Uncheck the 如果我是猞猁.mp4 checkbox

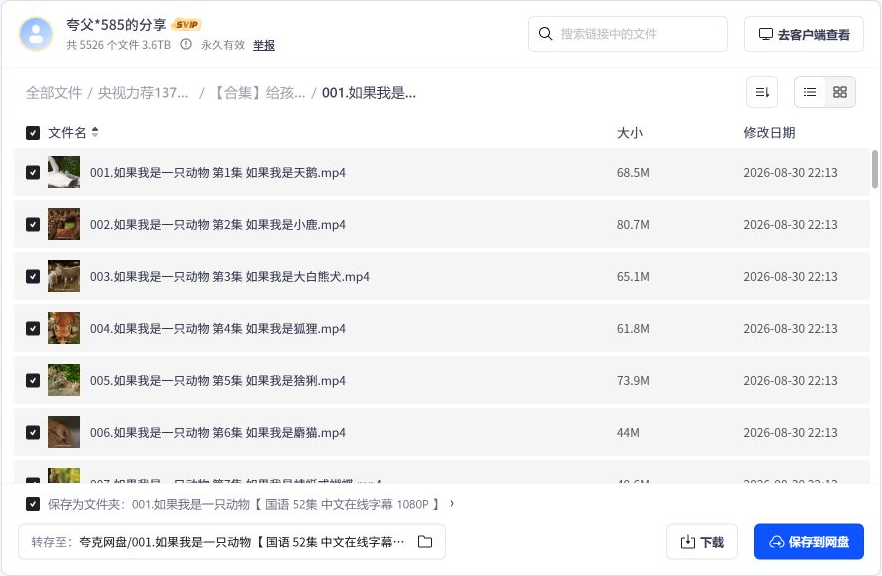33,380
